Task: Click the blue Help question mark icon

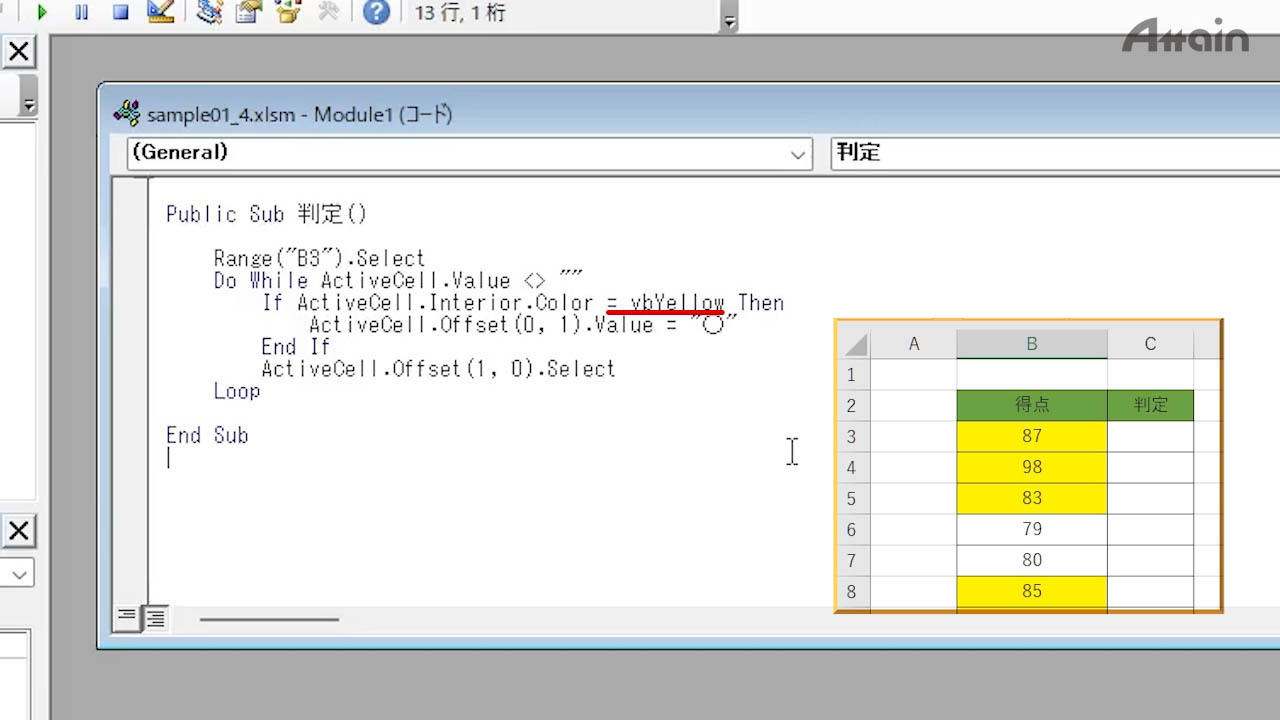Action: (376, 13)
